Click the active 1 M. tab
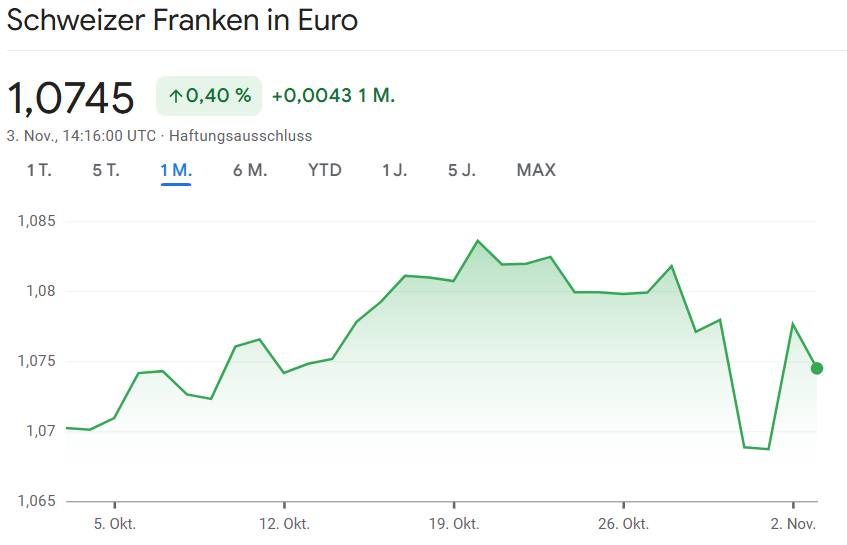Screen dimensions: 847x545 pyautogui.click(x=176, y=170)
